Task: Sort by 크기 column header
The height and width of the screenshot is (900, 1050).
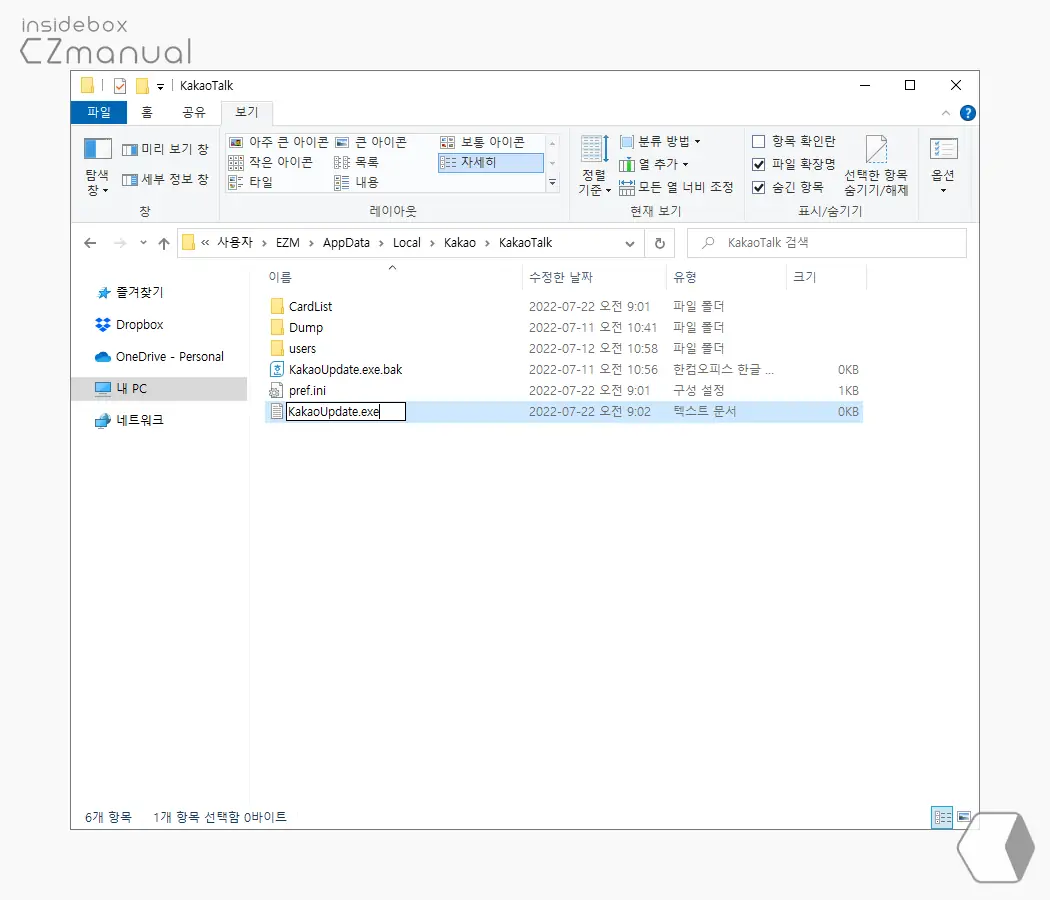Action: 826,277
